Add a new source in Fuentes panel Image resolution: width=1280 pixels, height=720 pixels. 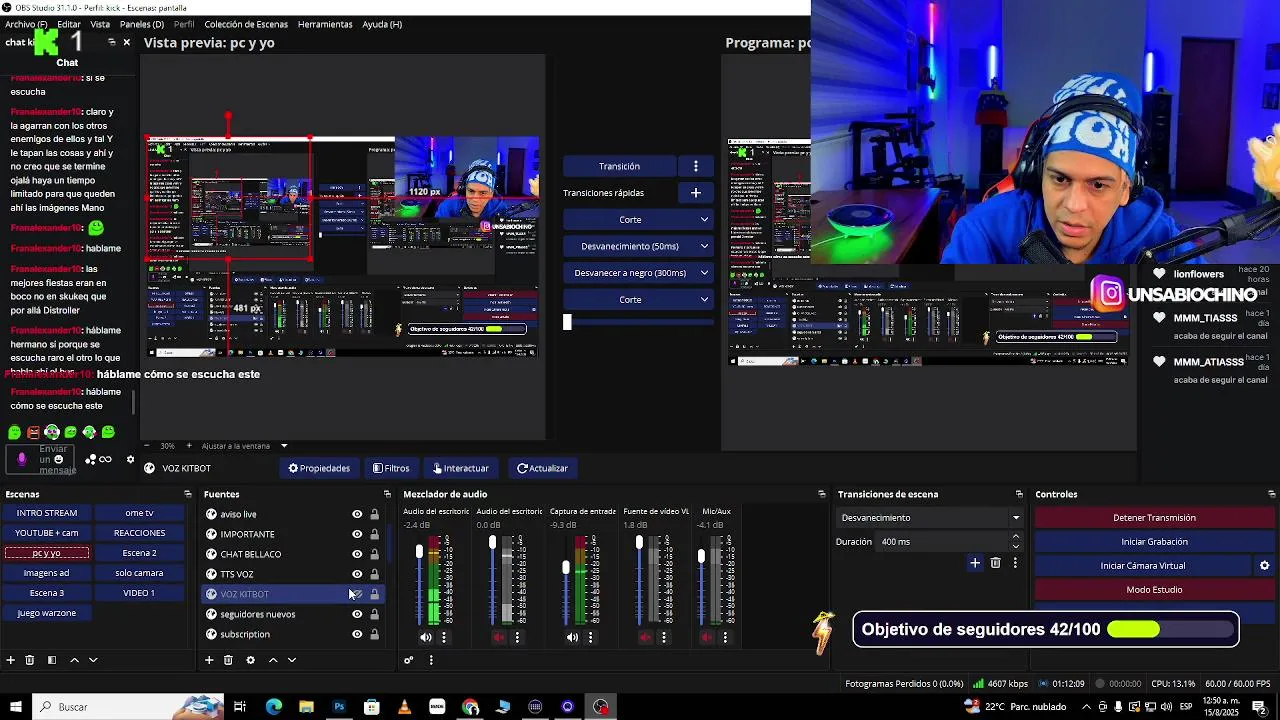pyautogui.click(x=209, y=660)
